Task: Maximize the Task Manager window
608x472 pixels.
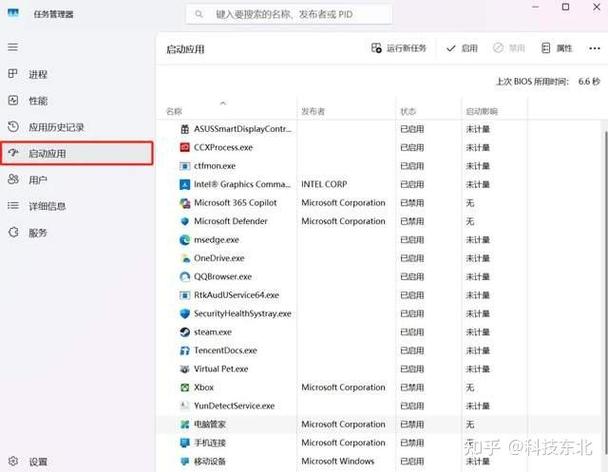Action: pos(566,7)
